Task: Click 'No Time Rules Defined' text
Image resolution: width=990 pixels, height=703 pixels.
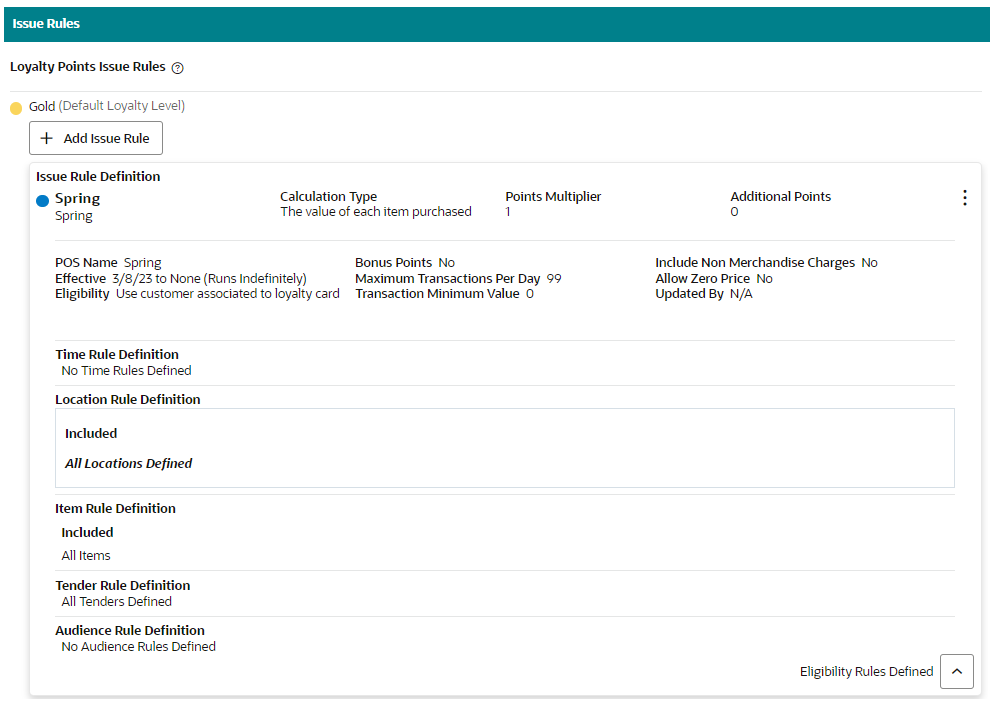Action: (126, 371)
